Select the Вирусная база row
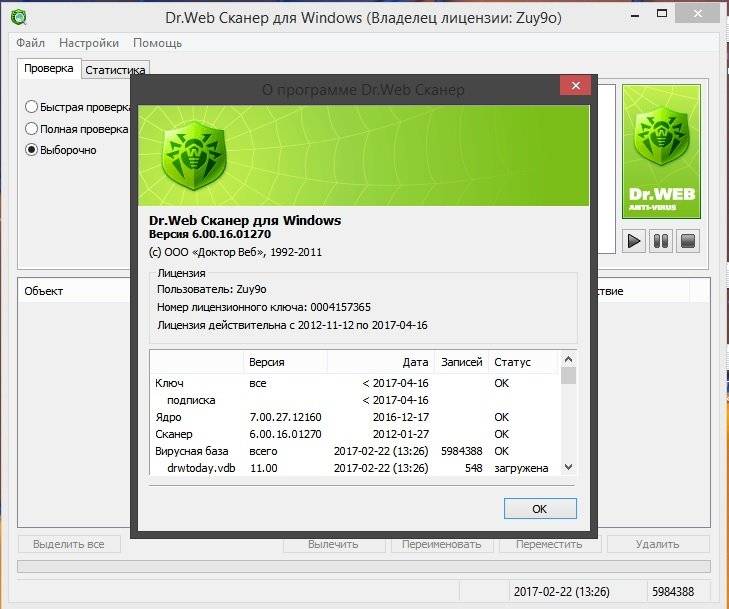729x609 pixels. [x=355, y=451]
